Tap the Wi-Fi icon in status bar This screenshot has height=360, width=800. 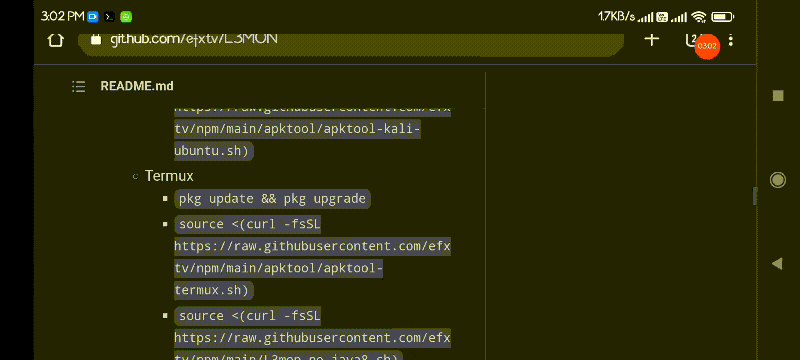coord(698,17)
